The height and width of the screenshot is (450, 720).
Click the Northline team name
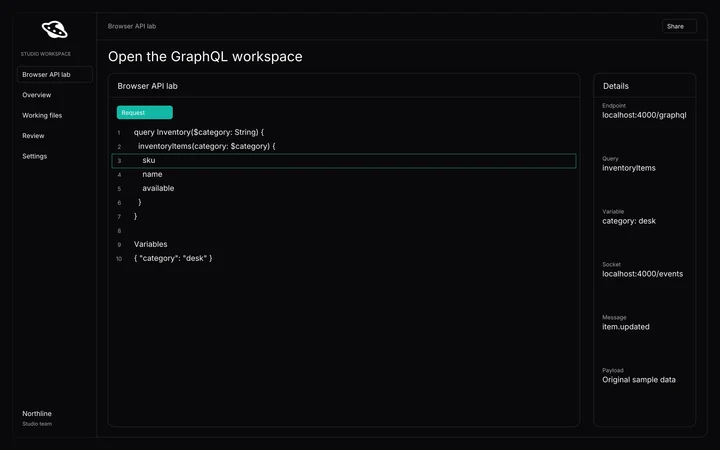point(37,414)
